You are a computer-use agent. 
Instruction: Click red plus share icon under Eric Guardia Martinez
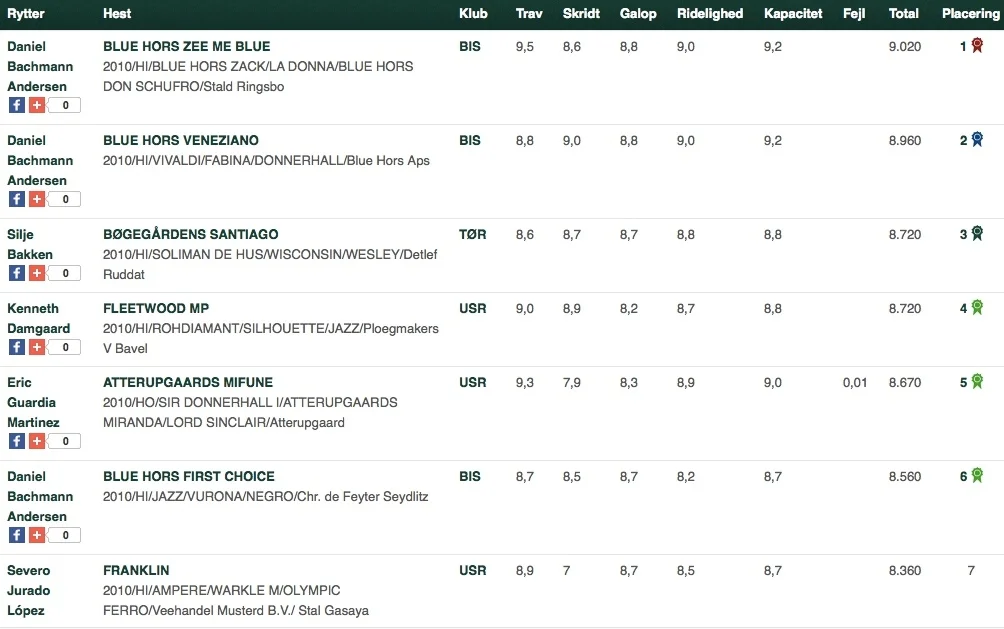pos(37,441)
